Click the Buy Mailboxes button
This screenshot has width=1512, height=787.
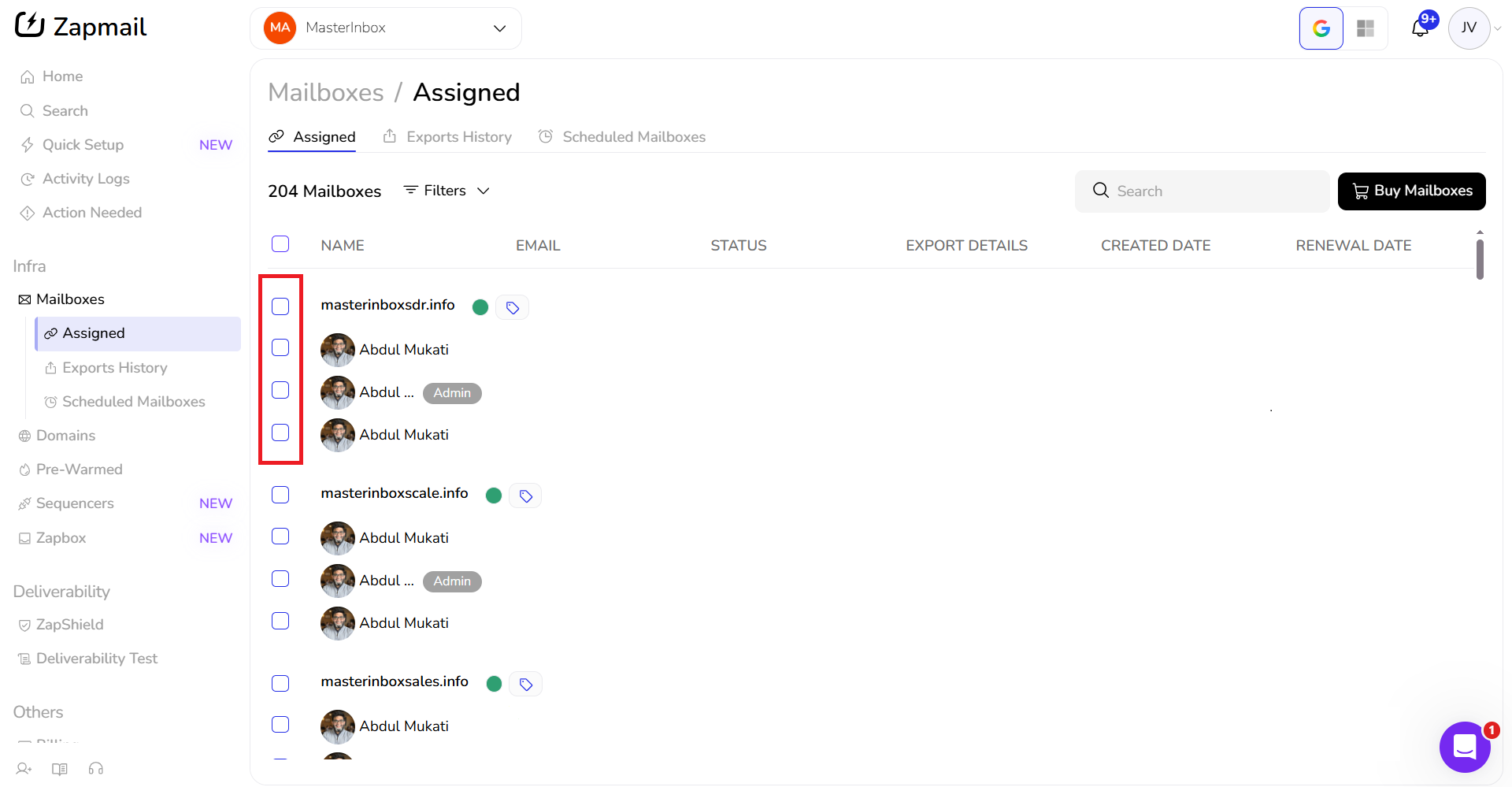(1411, 191)
